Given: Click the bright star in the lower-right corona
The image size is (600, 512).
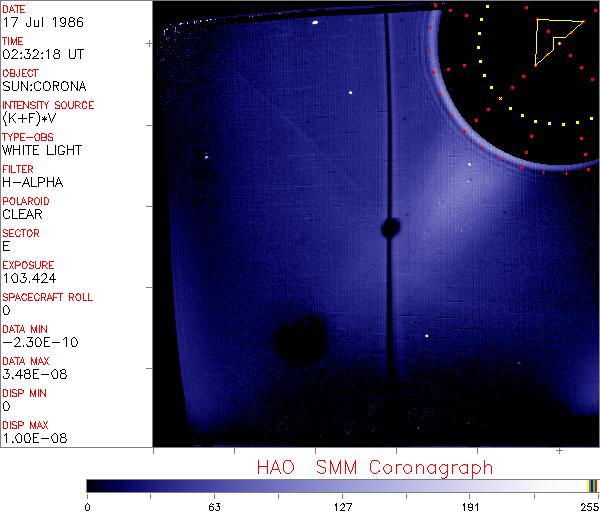Looking at the screenshot, I should point(427,336).
